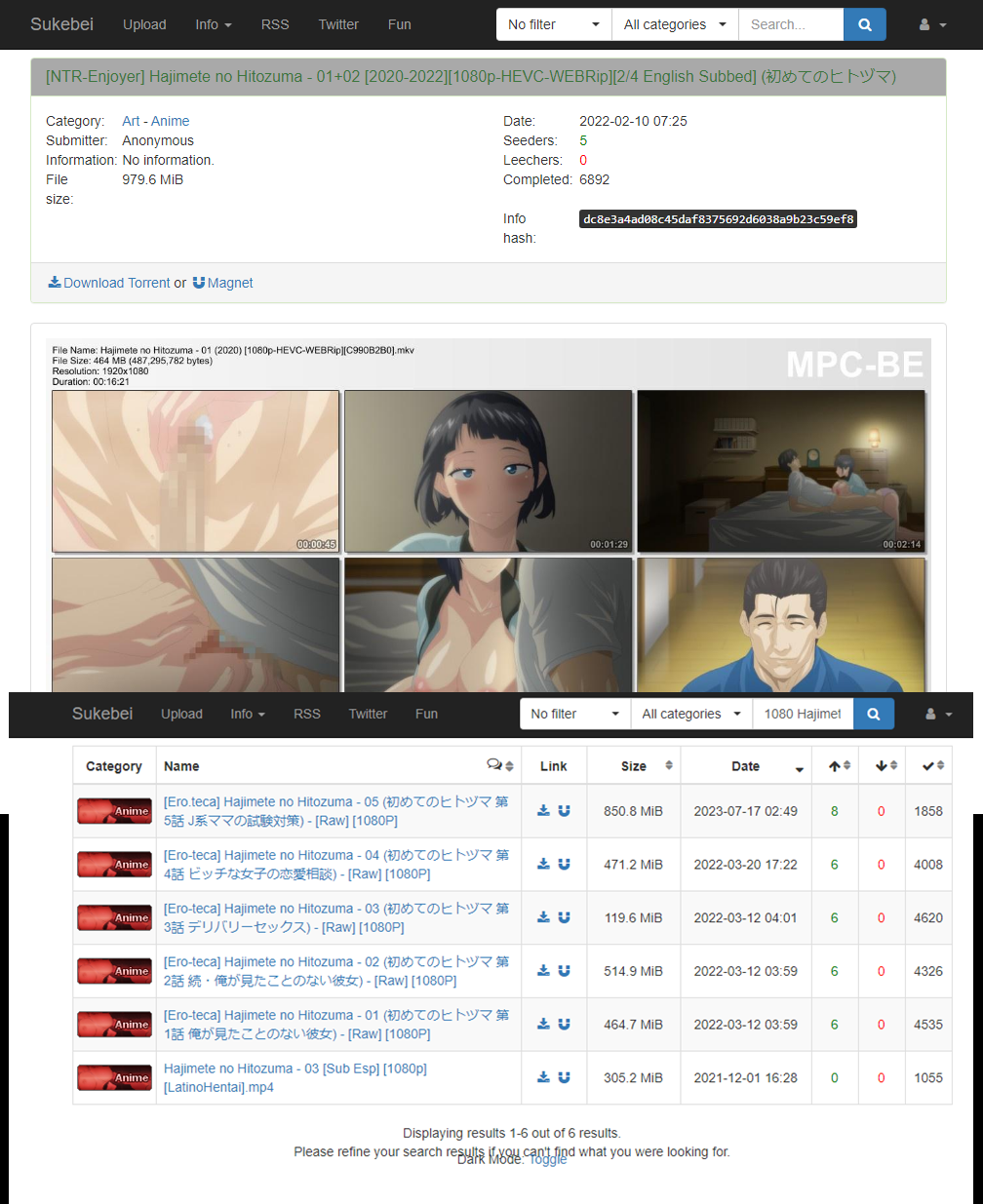Open Upload in the search results navbar

pos(181,714)
